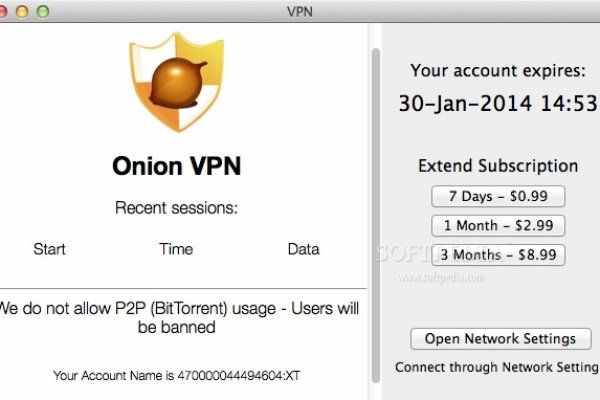Select the 3 Months - $8.99 plan

click(498, 255)
